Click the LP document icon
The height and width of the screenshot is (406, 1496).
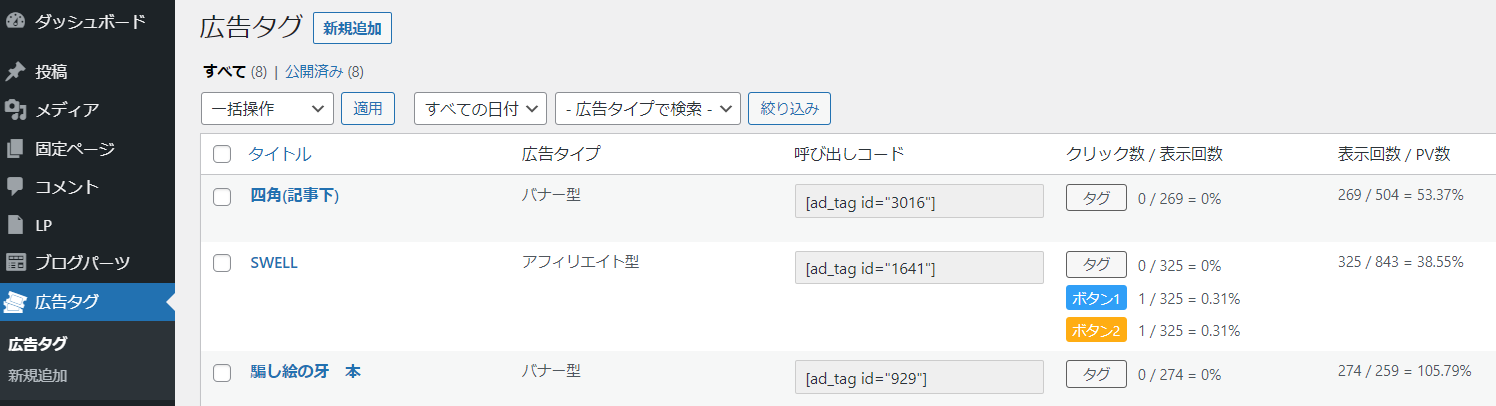15,225
